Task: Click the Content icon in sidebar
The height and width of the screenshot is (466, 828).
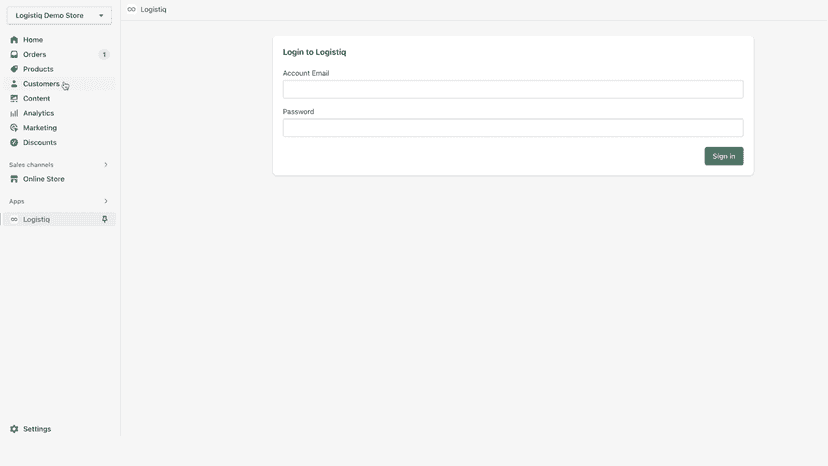Action: [x=14, y=98]
